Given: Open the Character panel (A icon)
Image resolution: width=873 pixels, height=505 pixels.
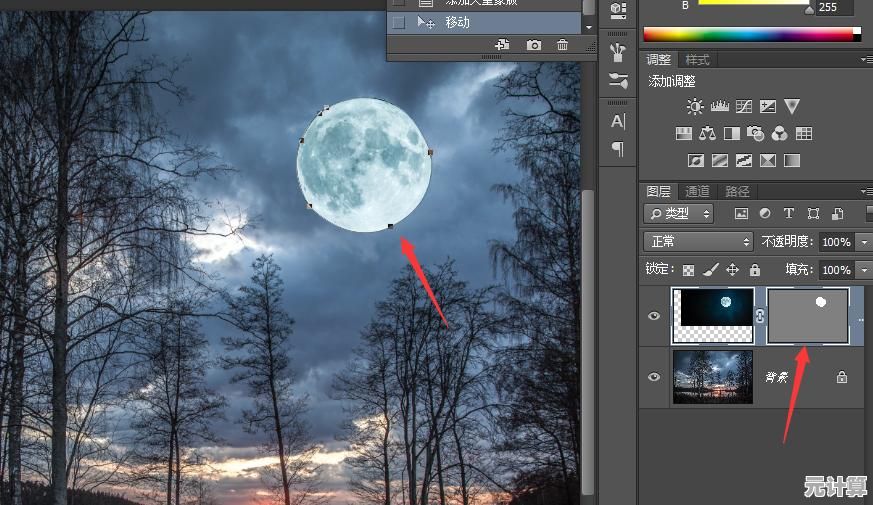Looking at the screenshot, I should 618,121.
